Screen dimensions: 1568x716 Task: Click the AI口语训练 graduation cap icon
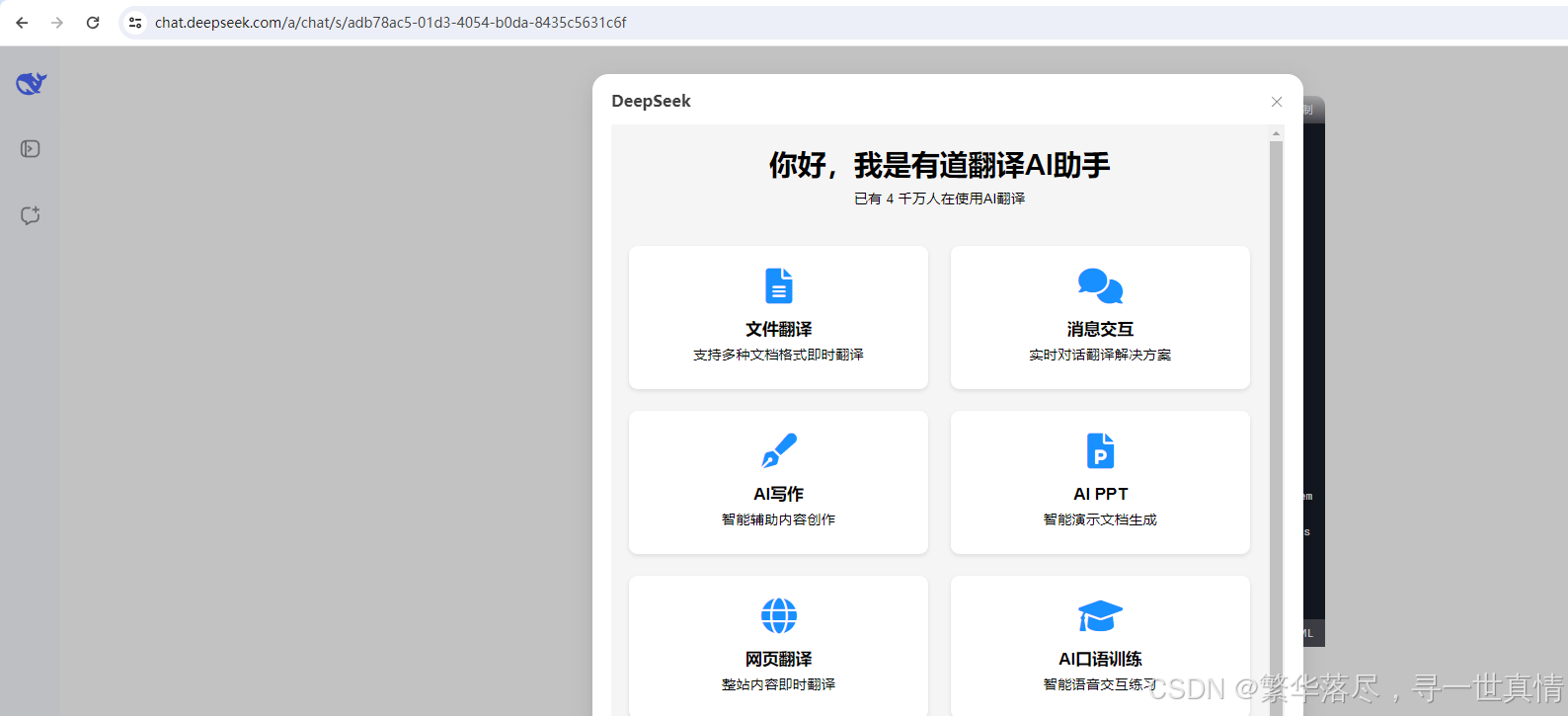click(1100, 615)
